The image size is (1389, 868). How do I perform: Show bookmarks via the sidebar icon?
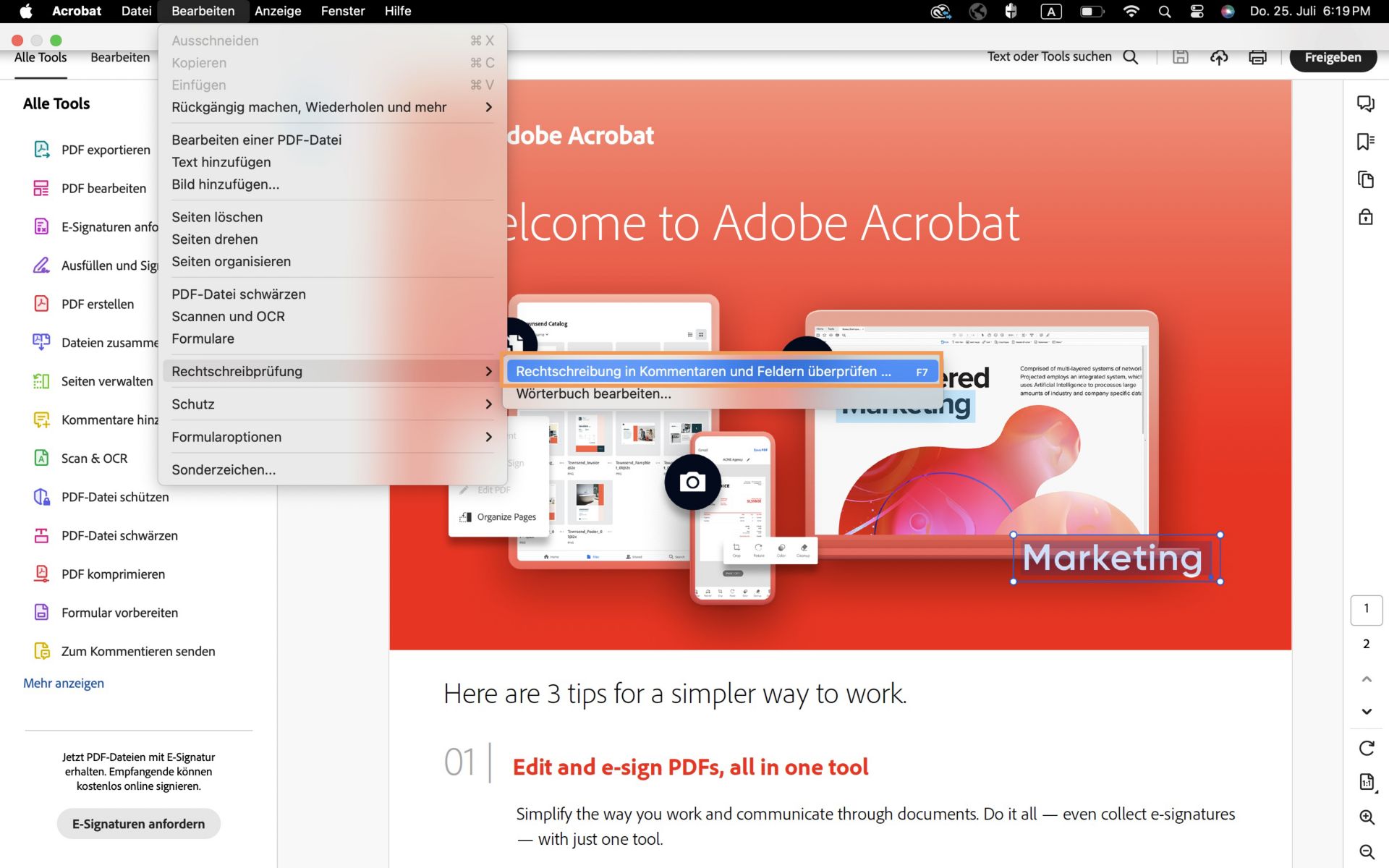coord(1366,142)
